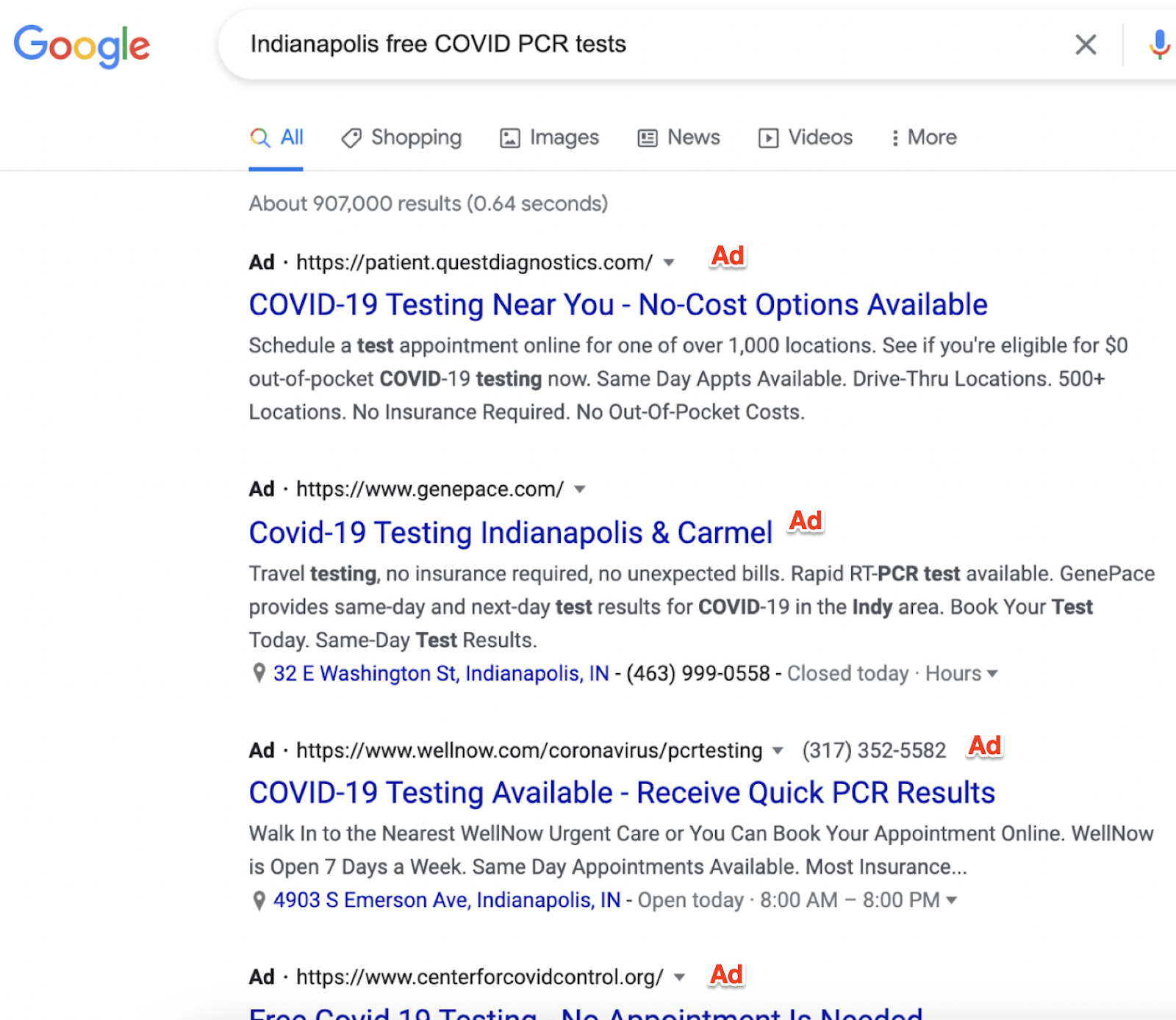Open COVID-19 Testing Available WellNow ad link

coord(622,792)
